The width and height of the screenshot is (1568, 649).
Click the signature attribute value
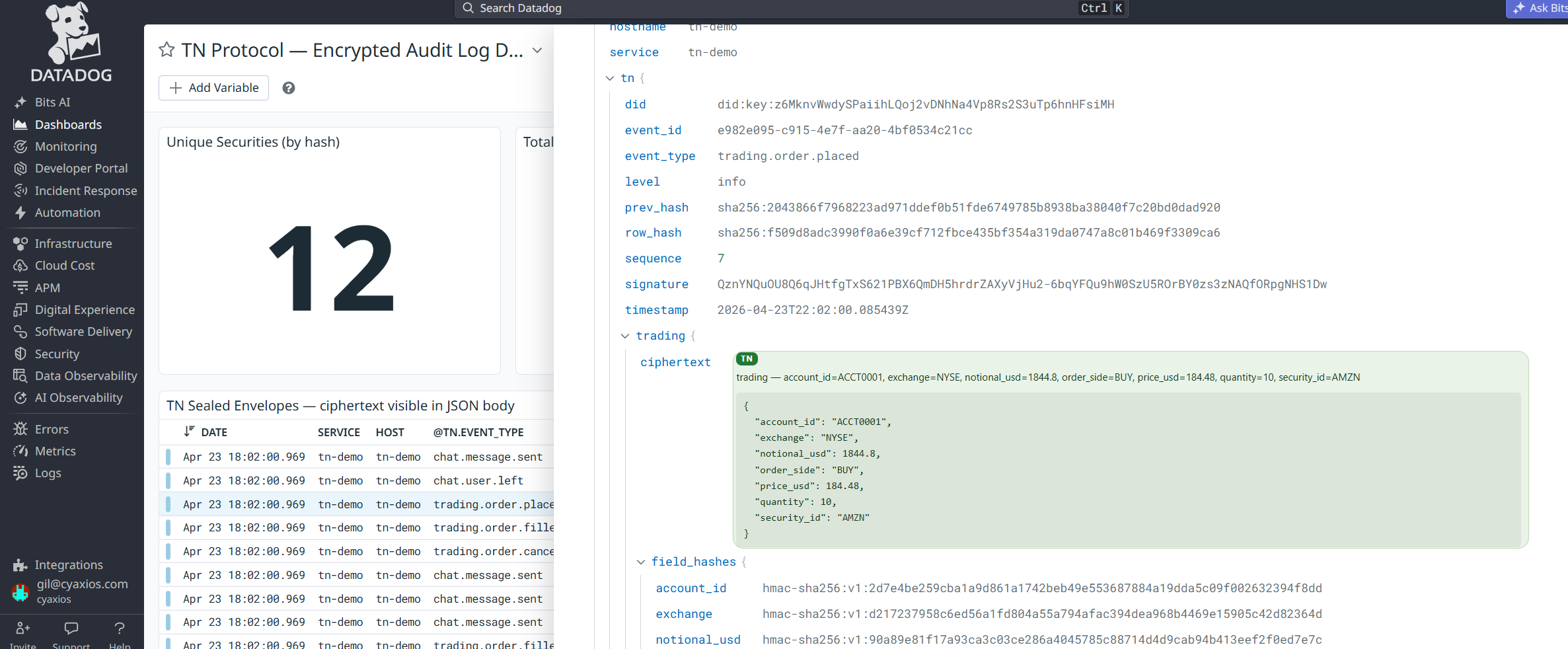[1022, 284]
